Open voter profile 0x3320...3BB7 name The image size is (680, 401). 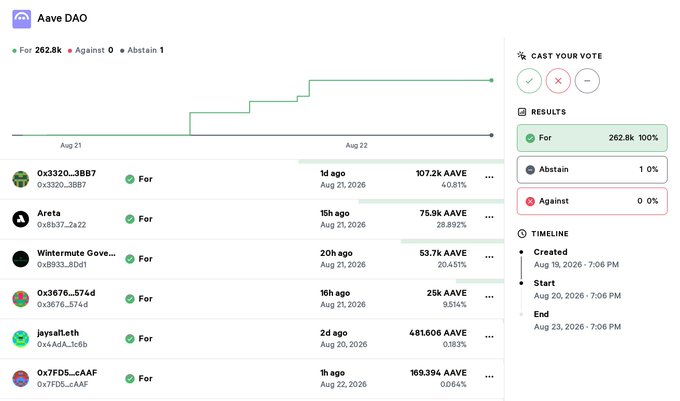tap(66, 173)
